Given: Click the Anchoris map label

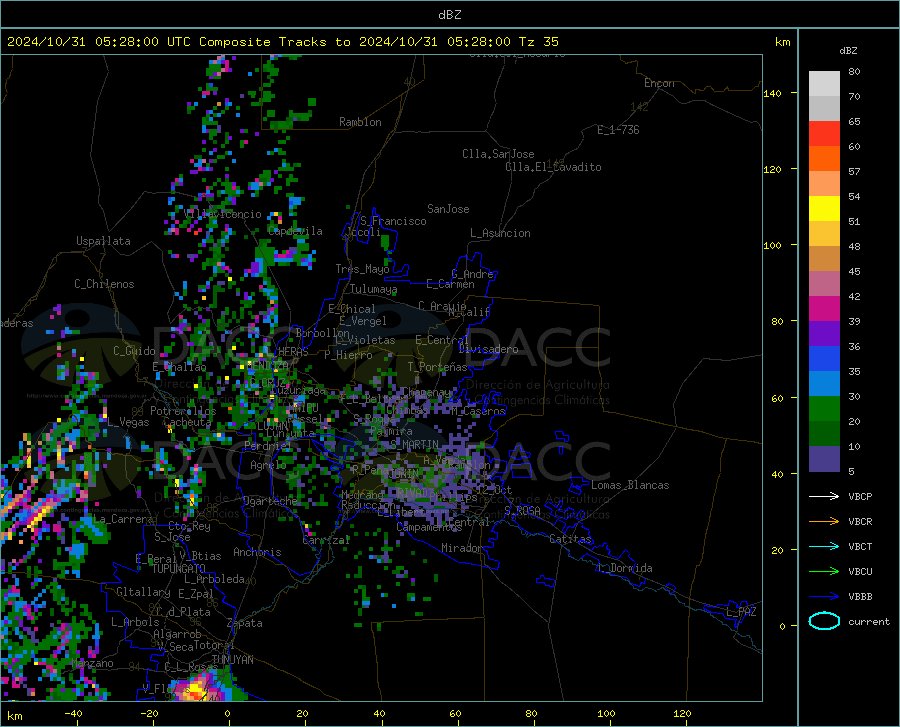Looking at the screenshot, I should point(257,552).
